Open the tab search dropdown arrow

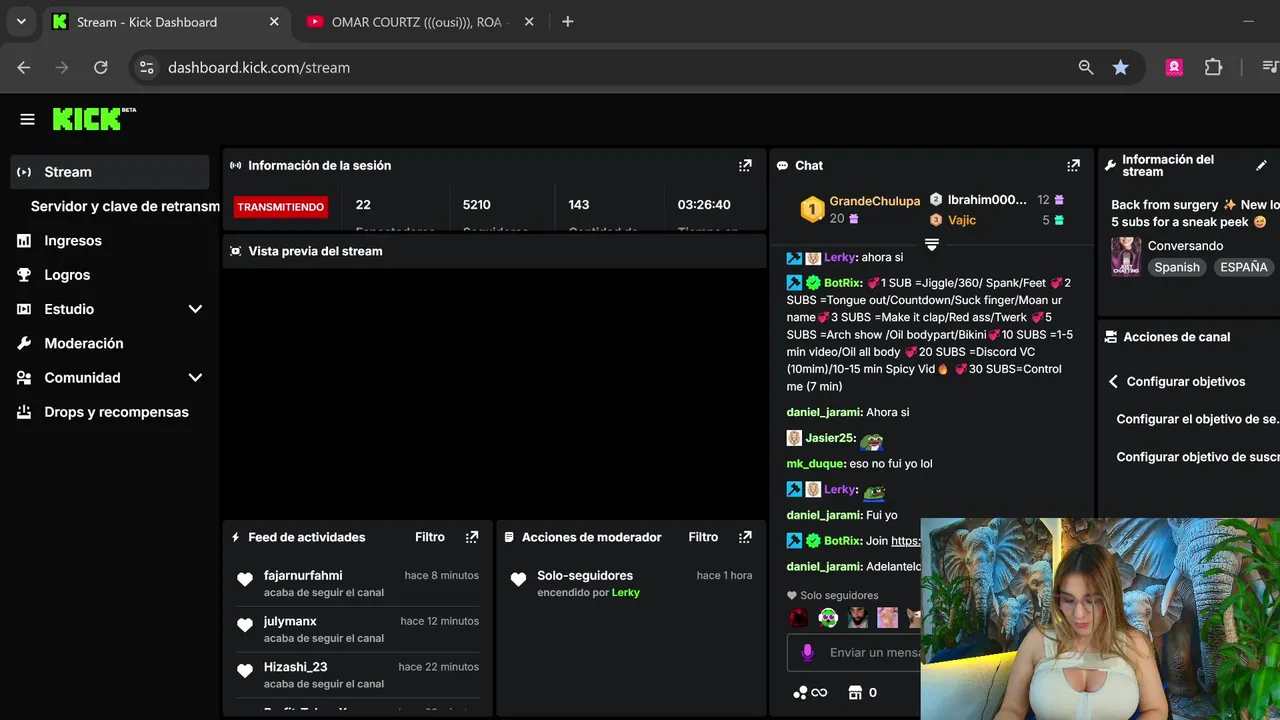tap(21, 22)
